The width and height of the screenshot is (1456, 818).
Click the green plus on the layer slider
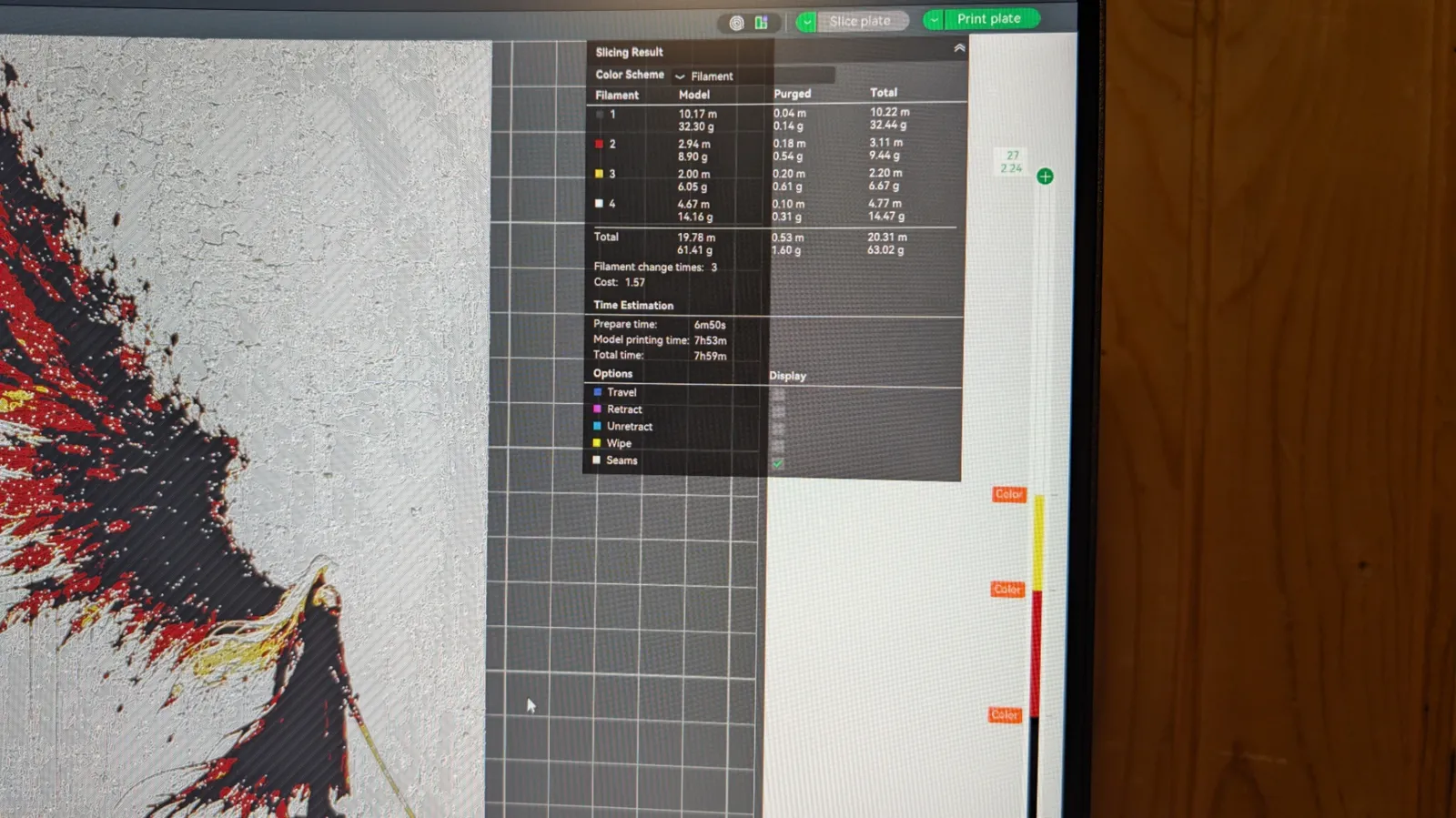click(1045, 177)
